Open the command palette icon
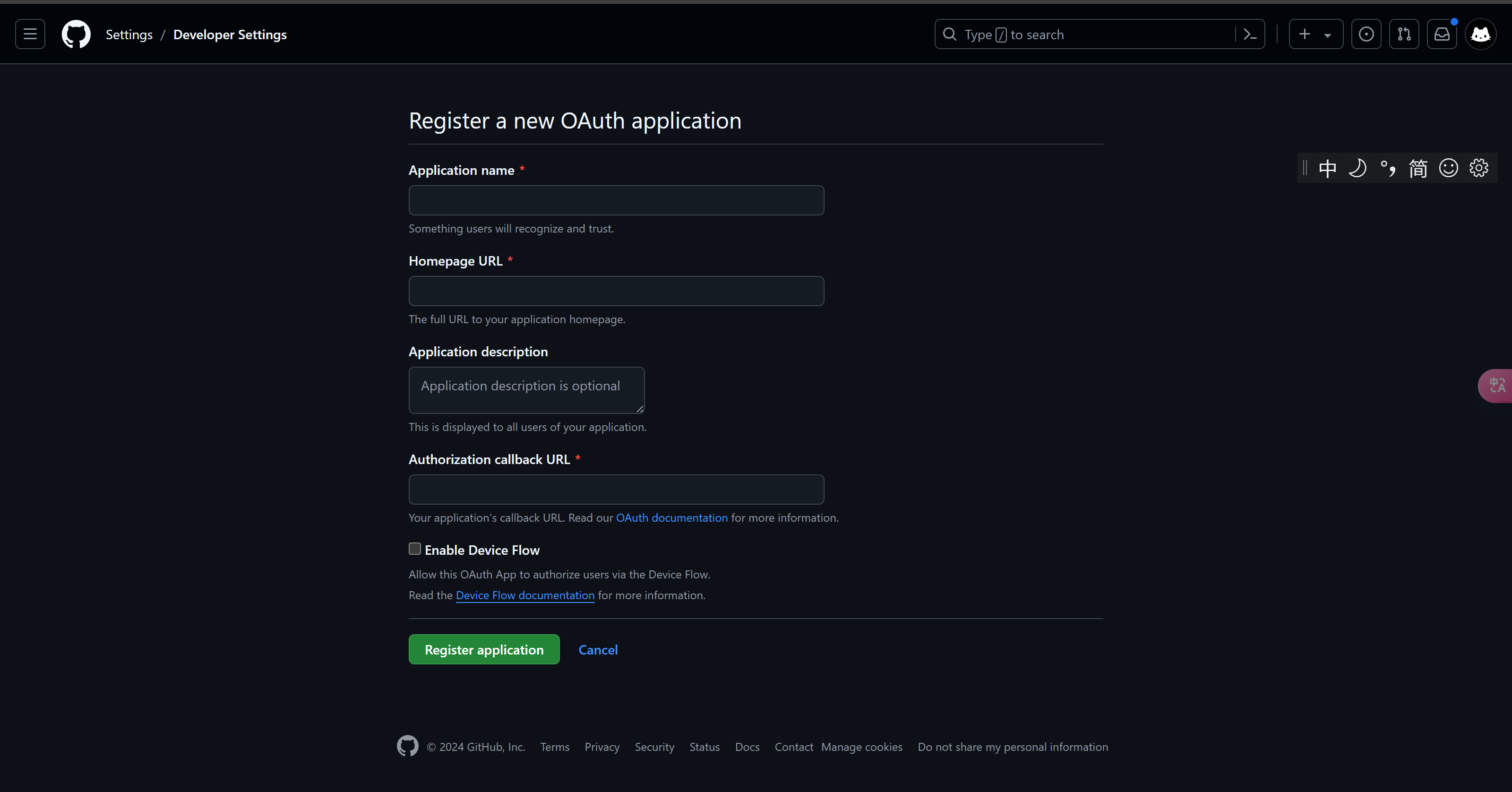 (1250, 34)
